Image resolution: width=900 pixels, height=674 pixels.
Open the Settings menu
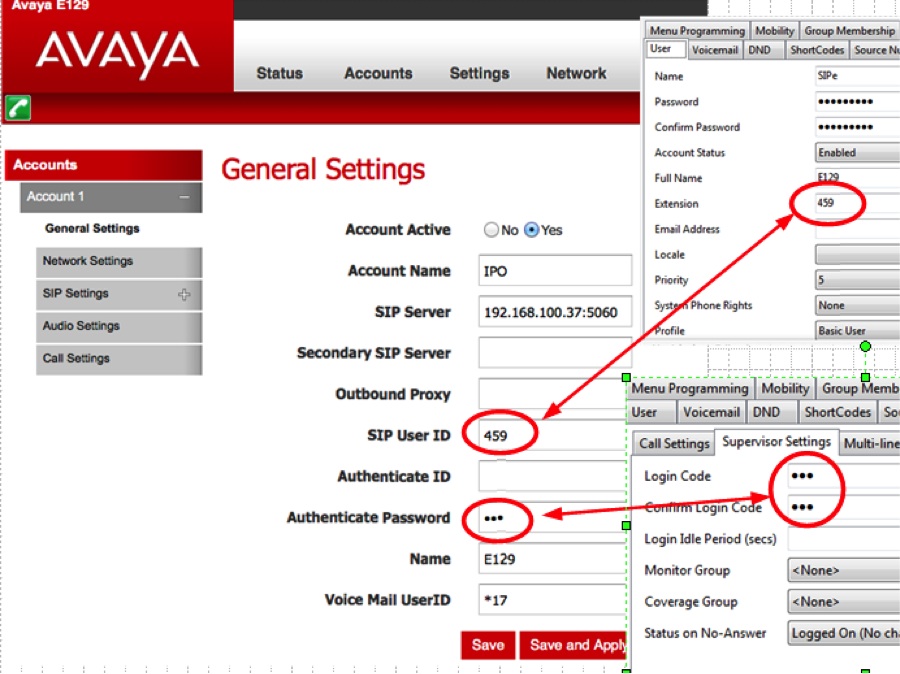coord(479,73)
